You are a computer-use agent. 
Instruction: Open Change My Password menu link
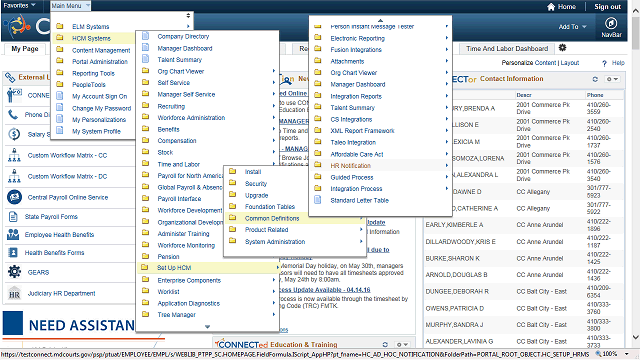click(x=102, y=108)
